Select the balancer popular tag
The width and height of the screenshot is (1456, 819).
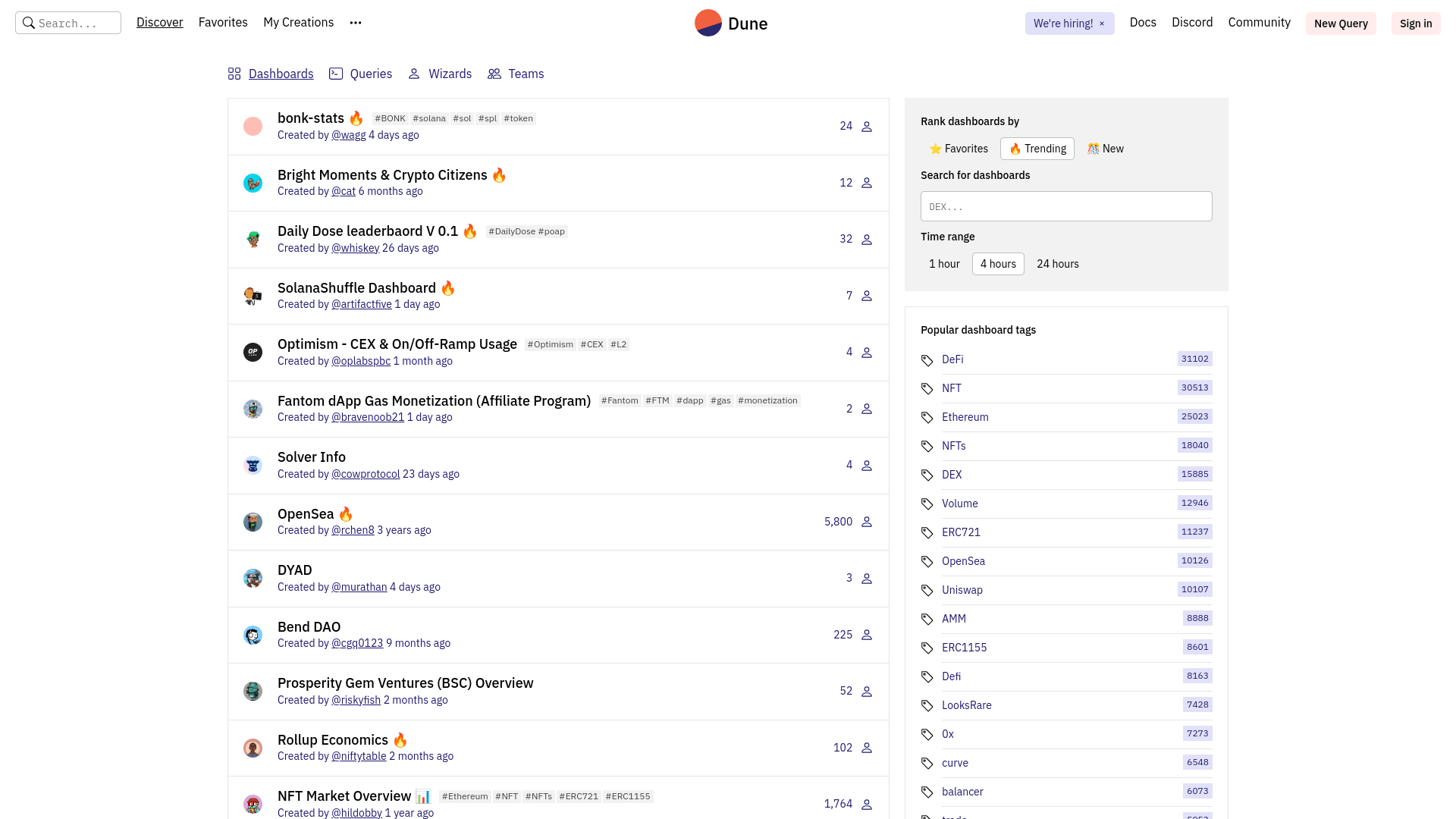962,792
